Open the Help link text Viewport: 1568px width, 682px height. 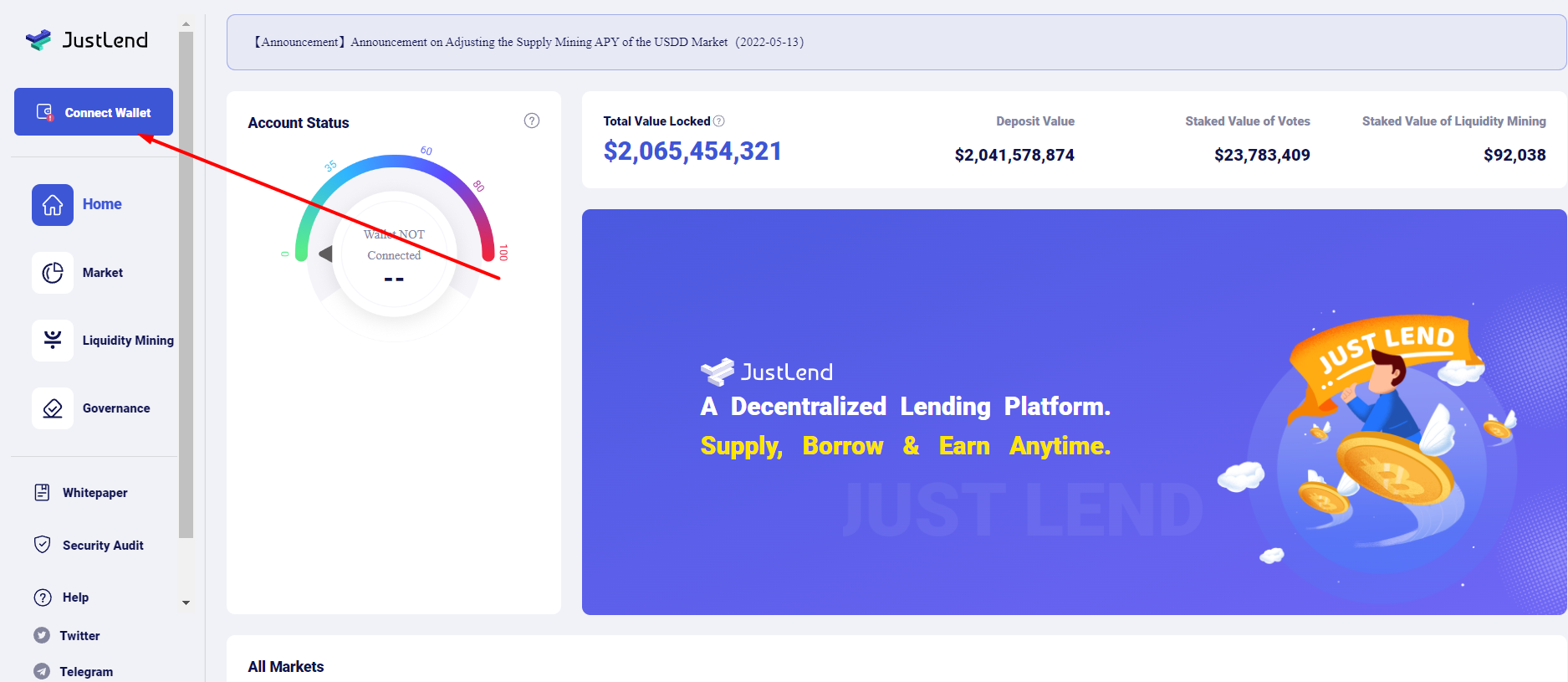75,597
